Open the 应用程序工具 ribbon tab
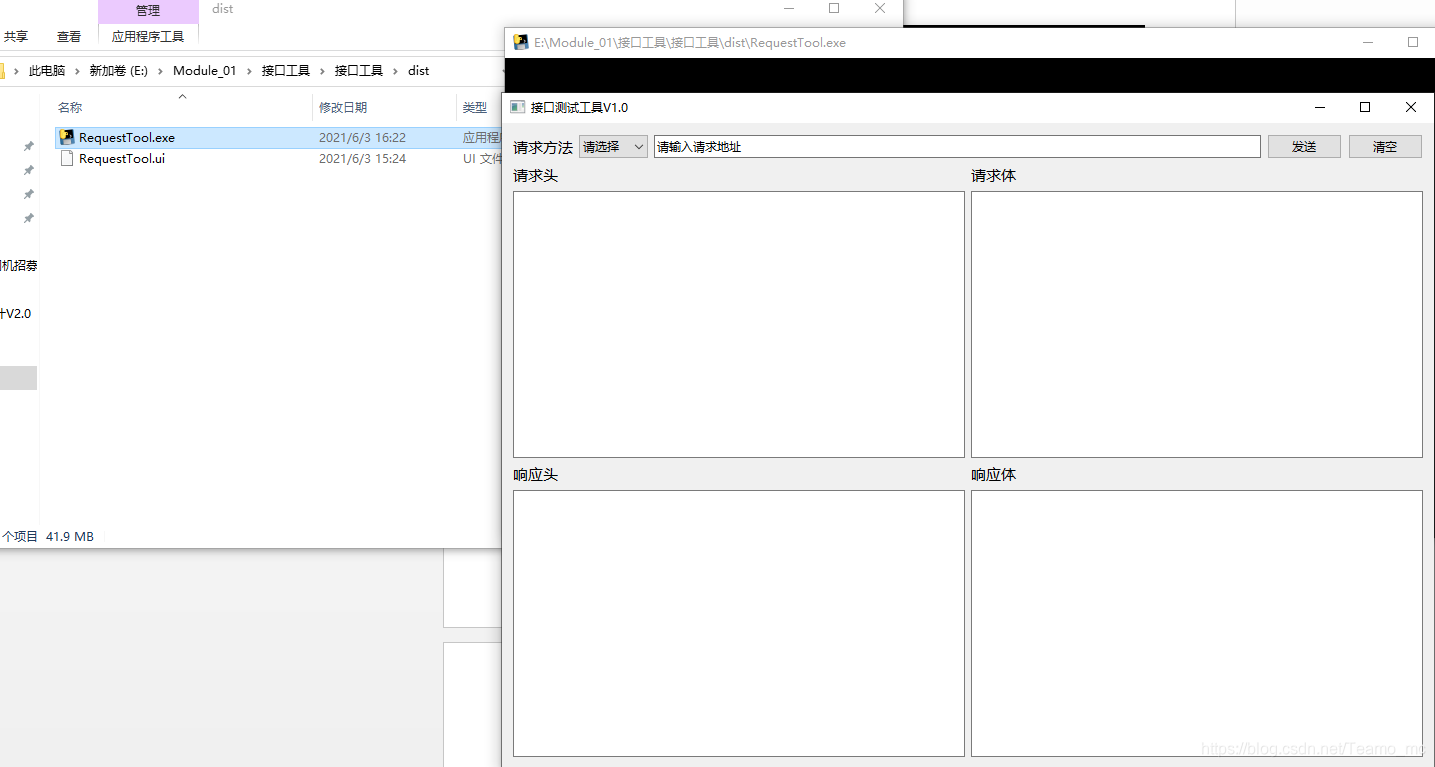Image resolution: width=1435 pixels, height=767 pixels. tap(148, 37)
